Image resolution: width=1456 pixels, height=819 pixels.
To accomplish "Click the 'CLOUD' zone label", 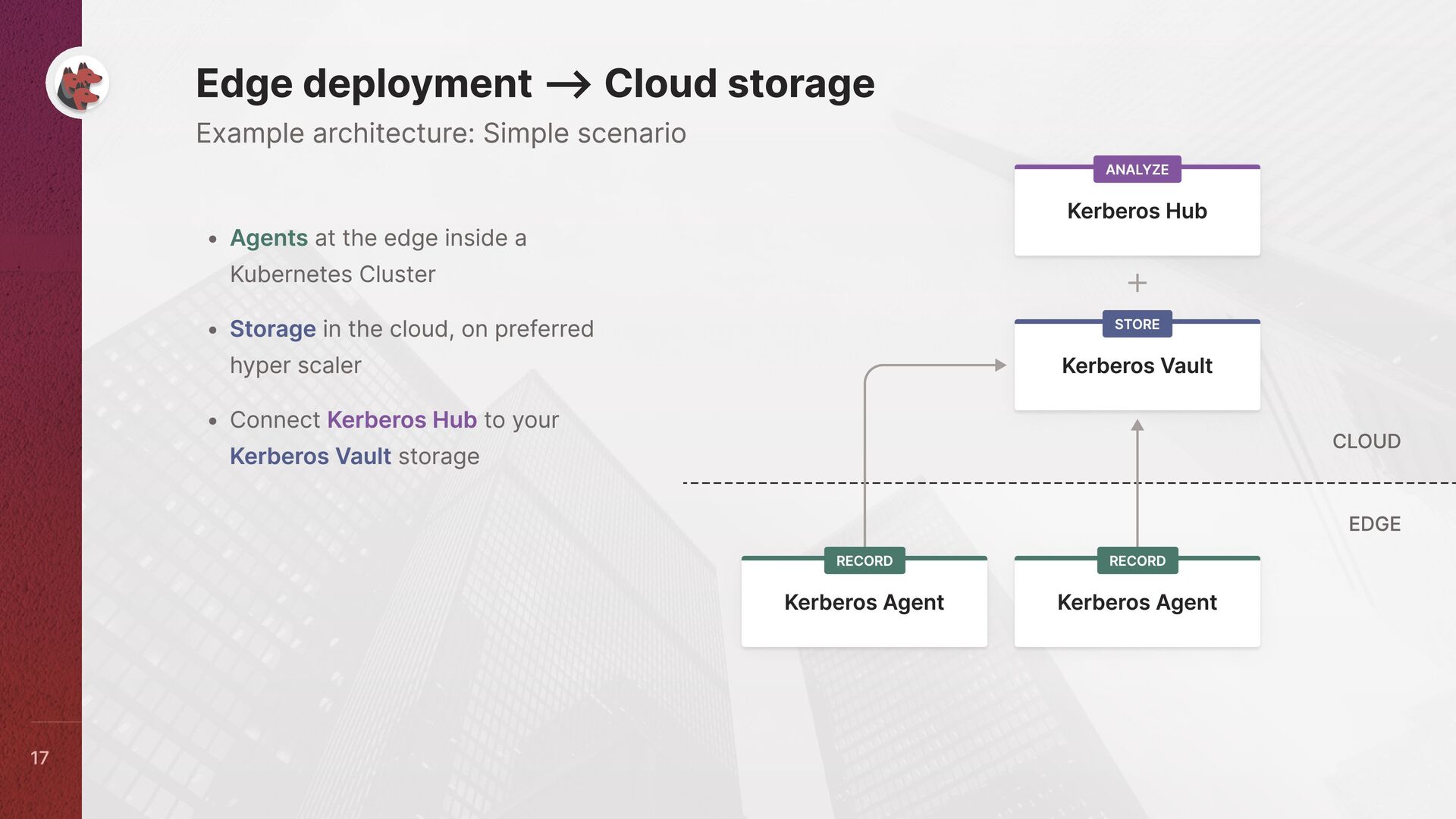I will pyautogui.click(x=1367, y=441).
